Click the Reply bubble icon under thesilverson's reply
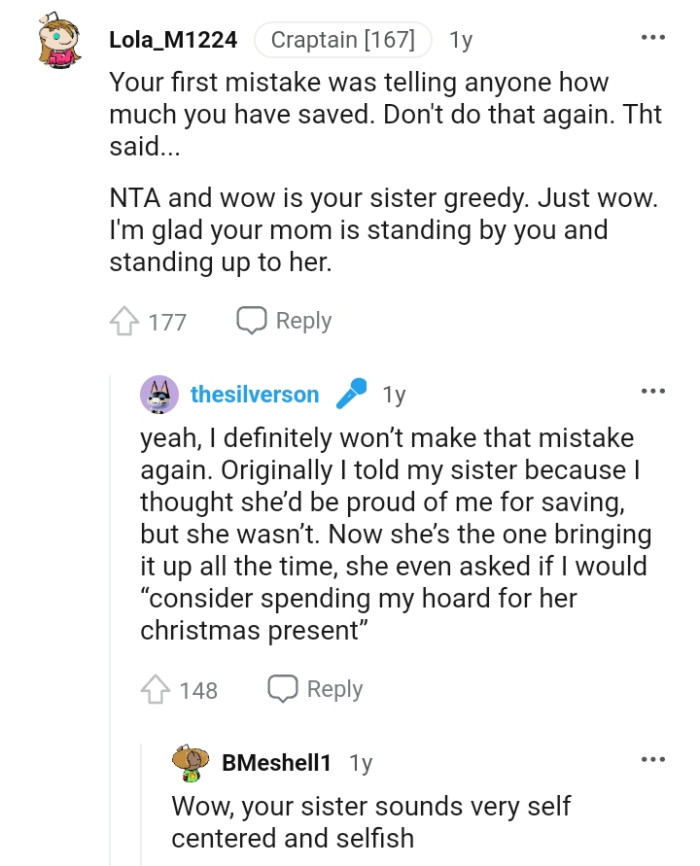This screenshot has width=700, height=866. [284, 688]
